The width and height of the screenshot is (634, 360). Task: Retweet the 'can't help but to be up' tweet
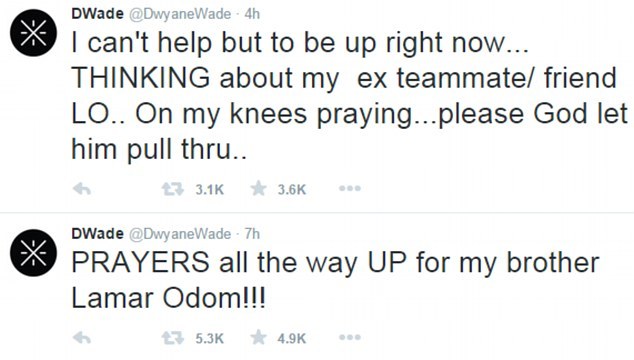173,189
